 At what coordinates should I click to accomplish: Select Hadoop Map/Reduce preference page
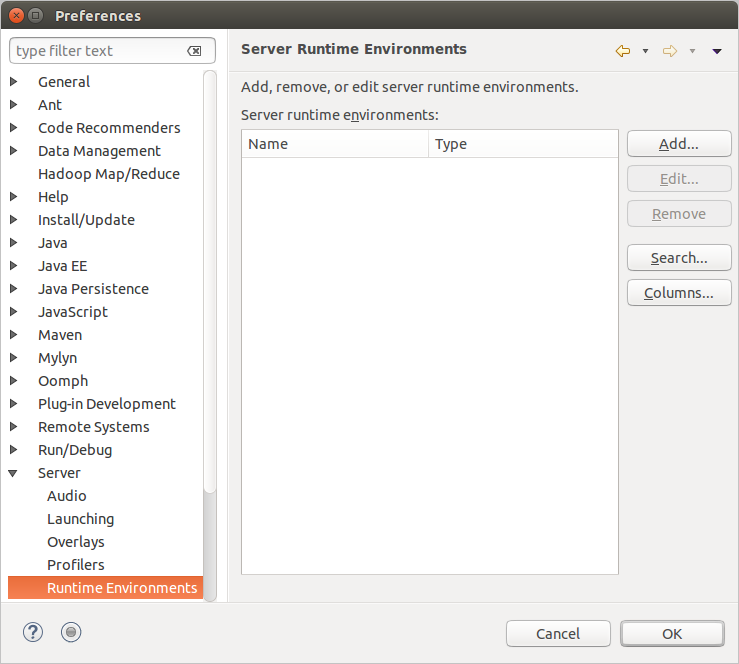109,174
